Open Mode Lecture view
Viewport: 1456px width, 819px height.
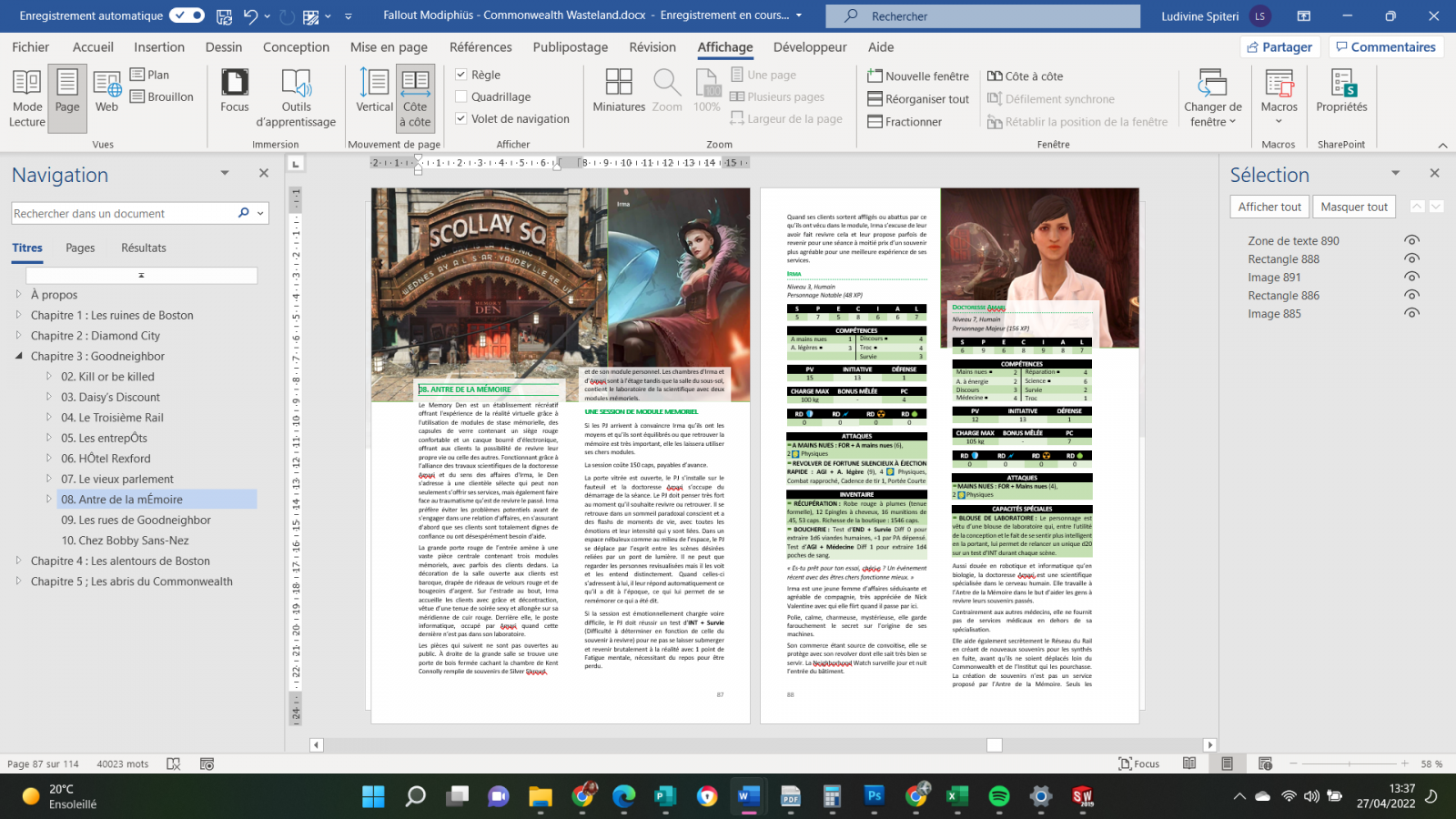click(x=27, y=97)
